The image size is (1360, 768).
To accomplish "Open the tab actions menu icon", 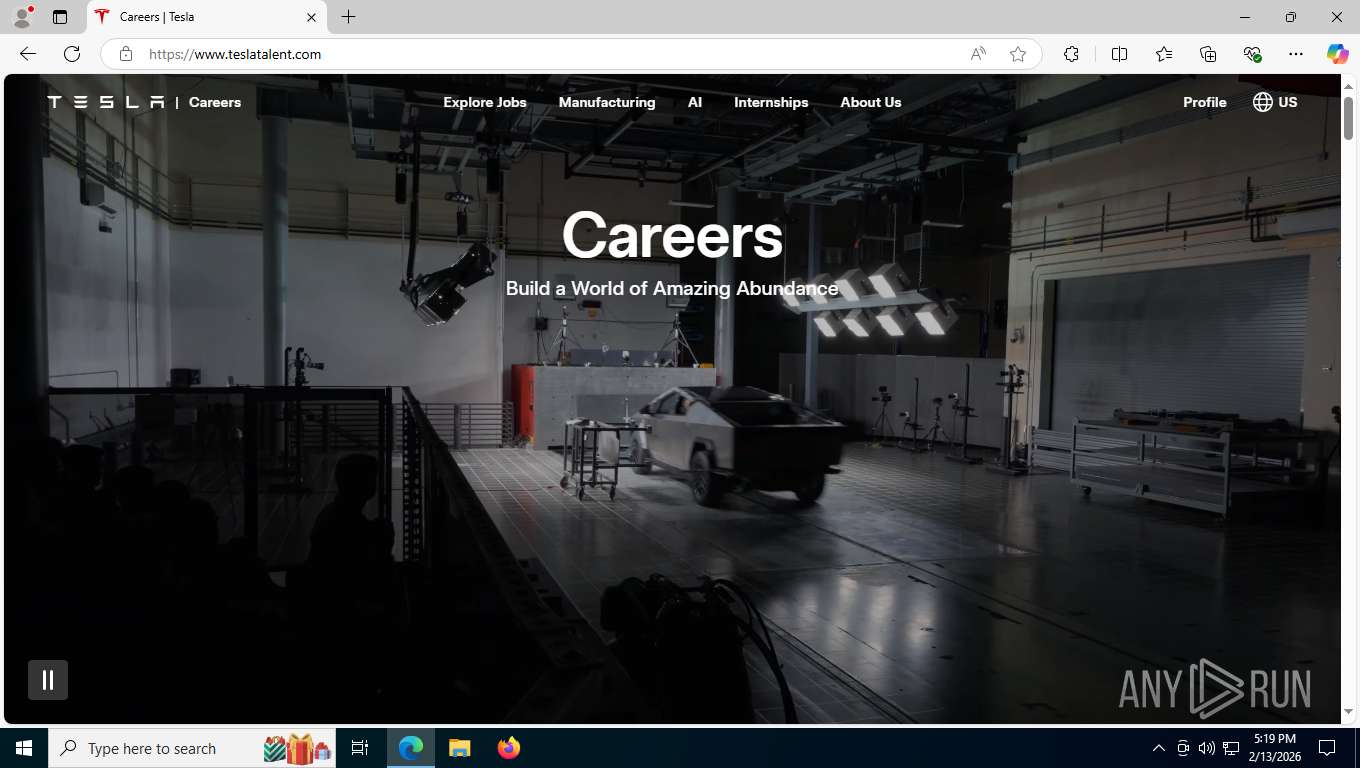I will 60,17.
